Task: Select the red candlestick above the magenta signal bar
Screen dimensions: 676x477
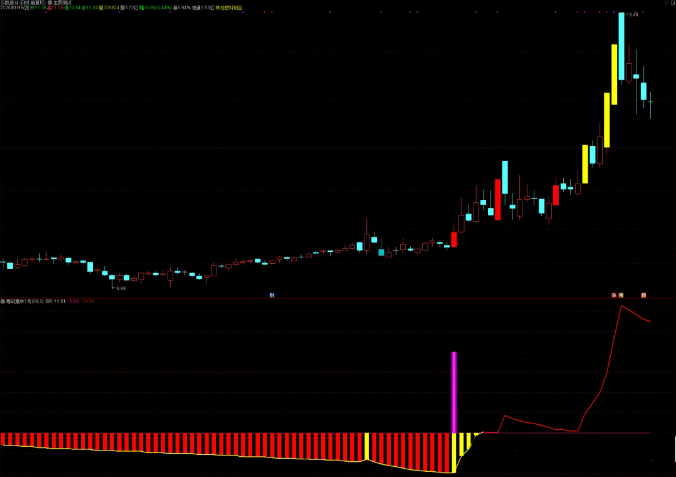Action: (454, 239)
